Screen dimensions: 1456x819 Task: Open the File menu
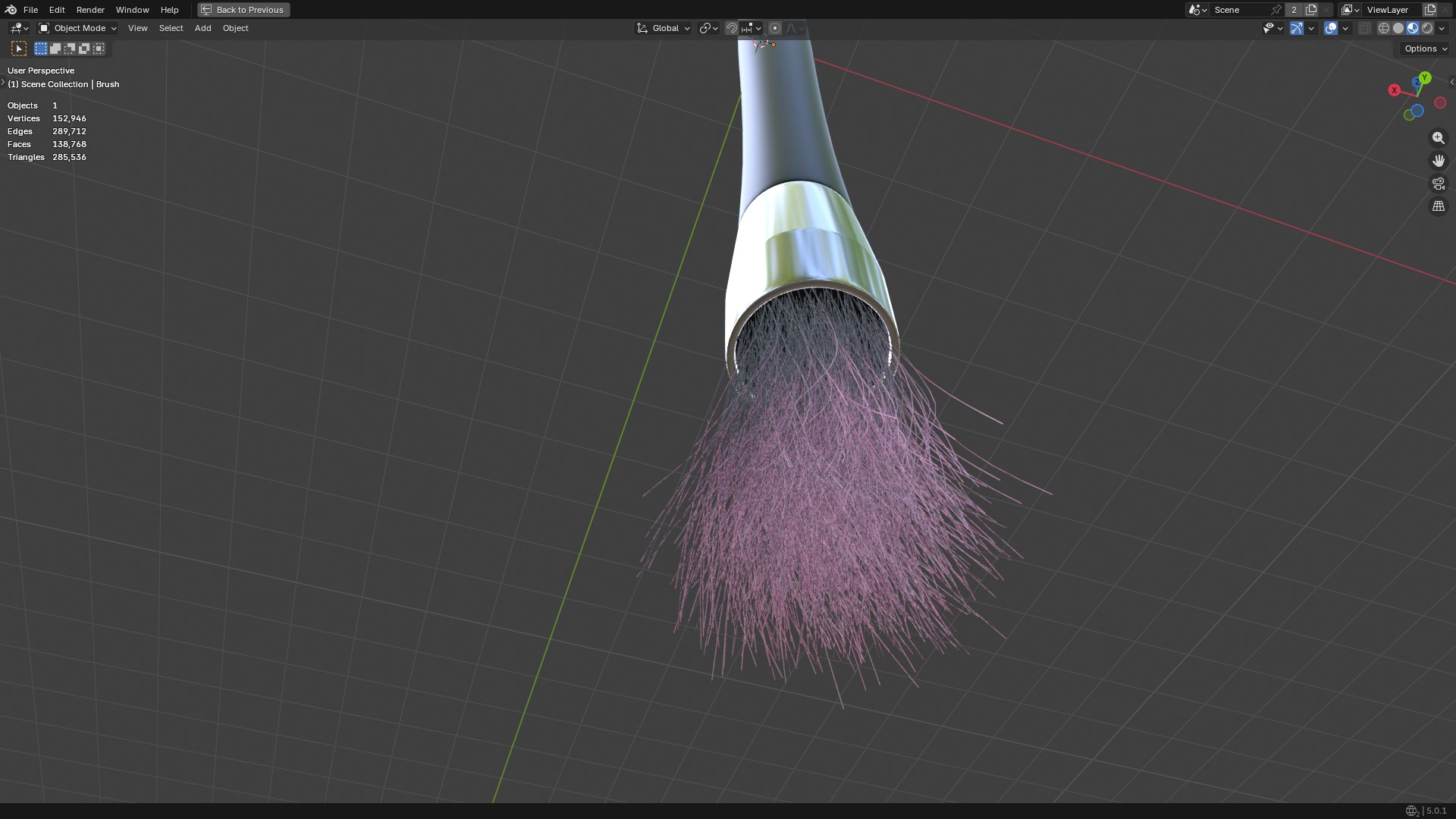coord(30,10)
